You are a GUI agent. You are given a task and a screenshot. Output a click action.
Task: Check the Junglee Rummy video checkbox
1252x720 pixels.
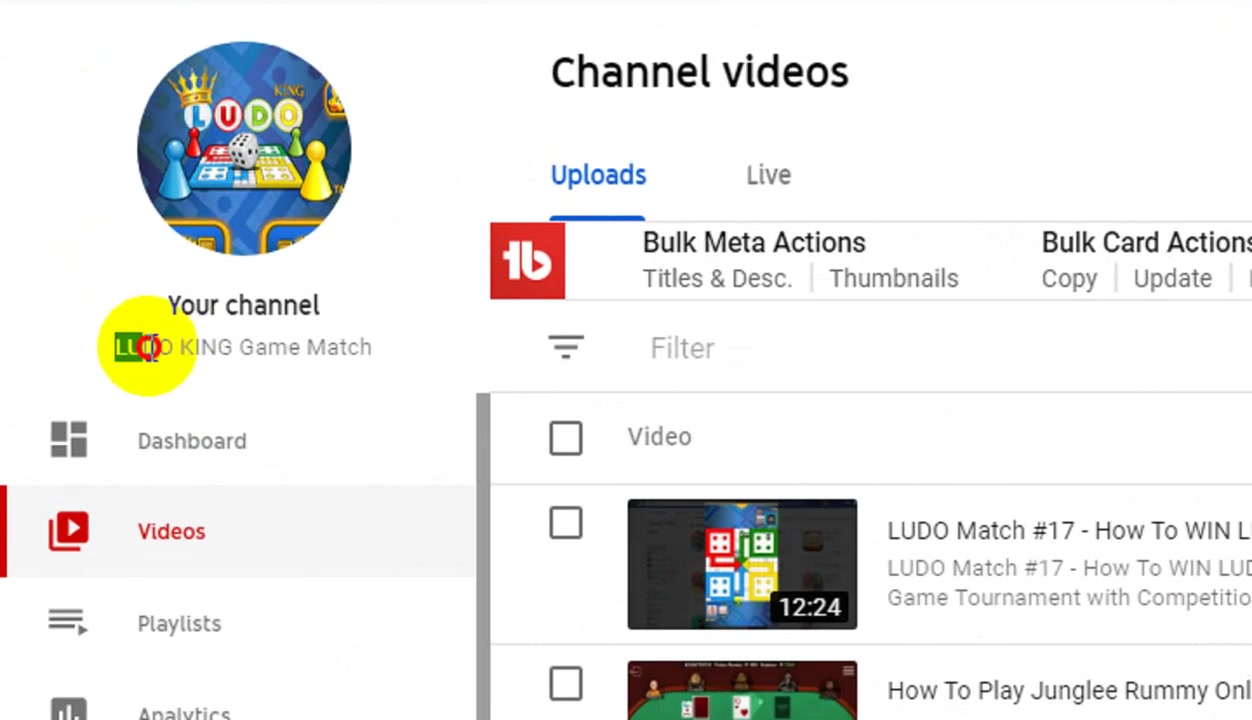(x=566, y=685)
